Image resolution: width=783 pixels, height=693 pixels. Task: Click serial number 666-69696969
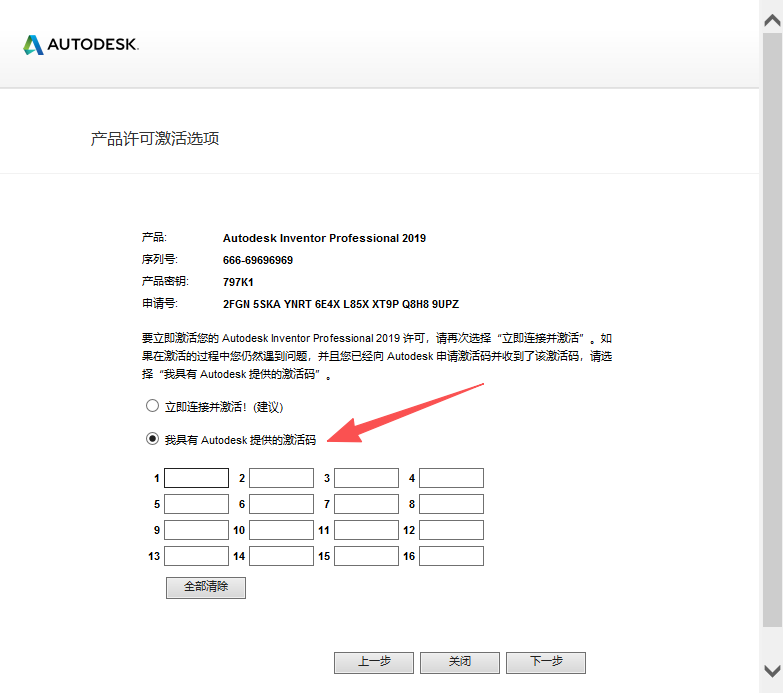pyautogui.click(x=258, y=260)
